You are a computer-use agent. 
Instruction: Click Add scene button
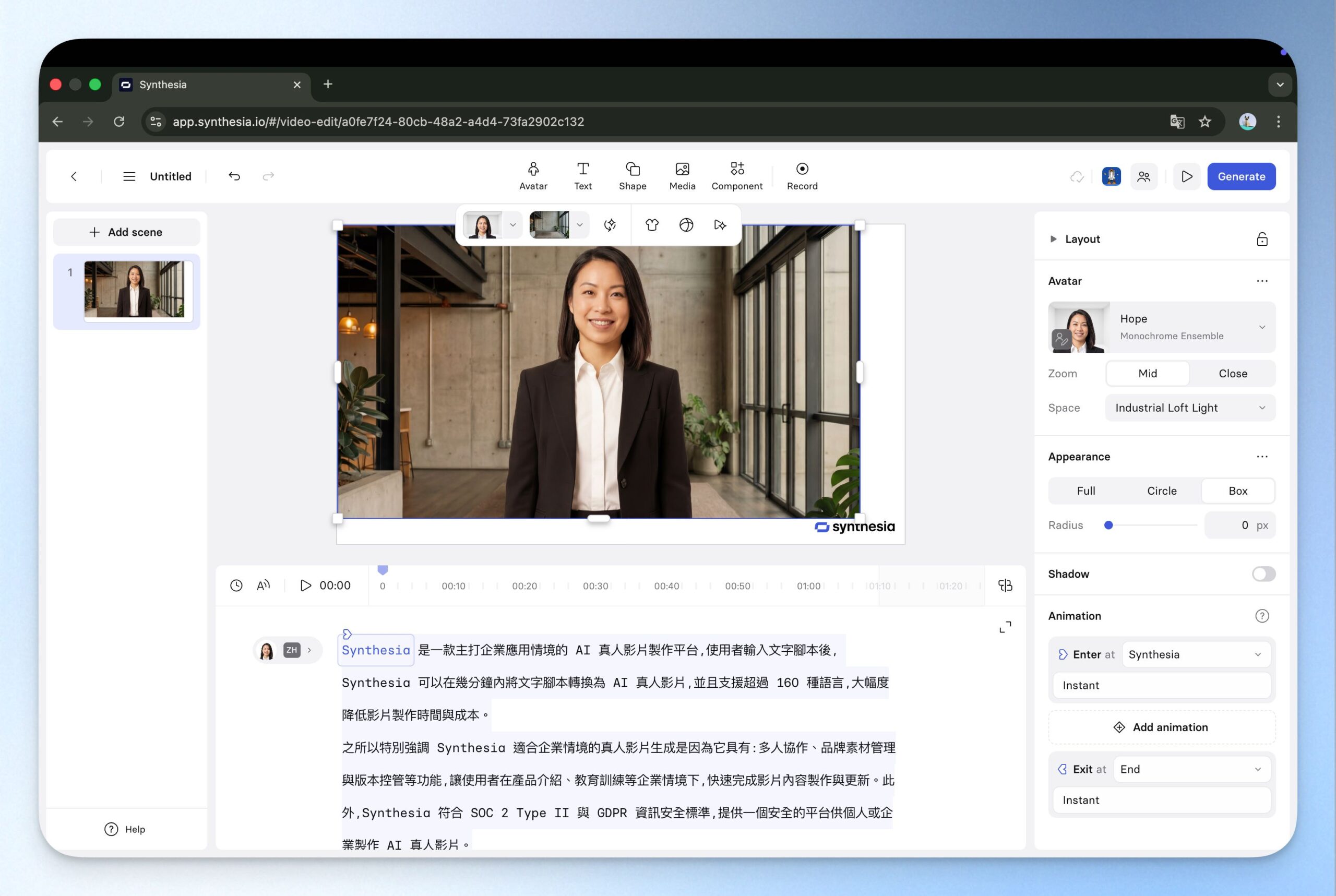point(126,232)
